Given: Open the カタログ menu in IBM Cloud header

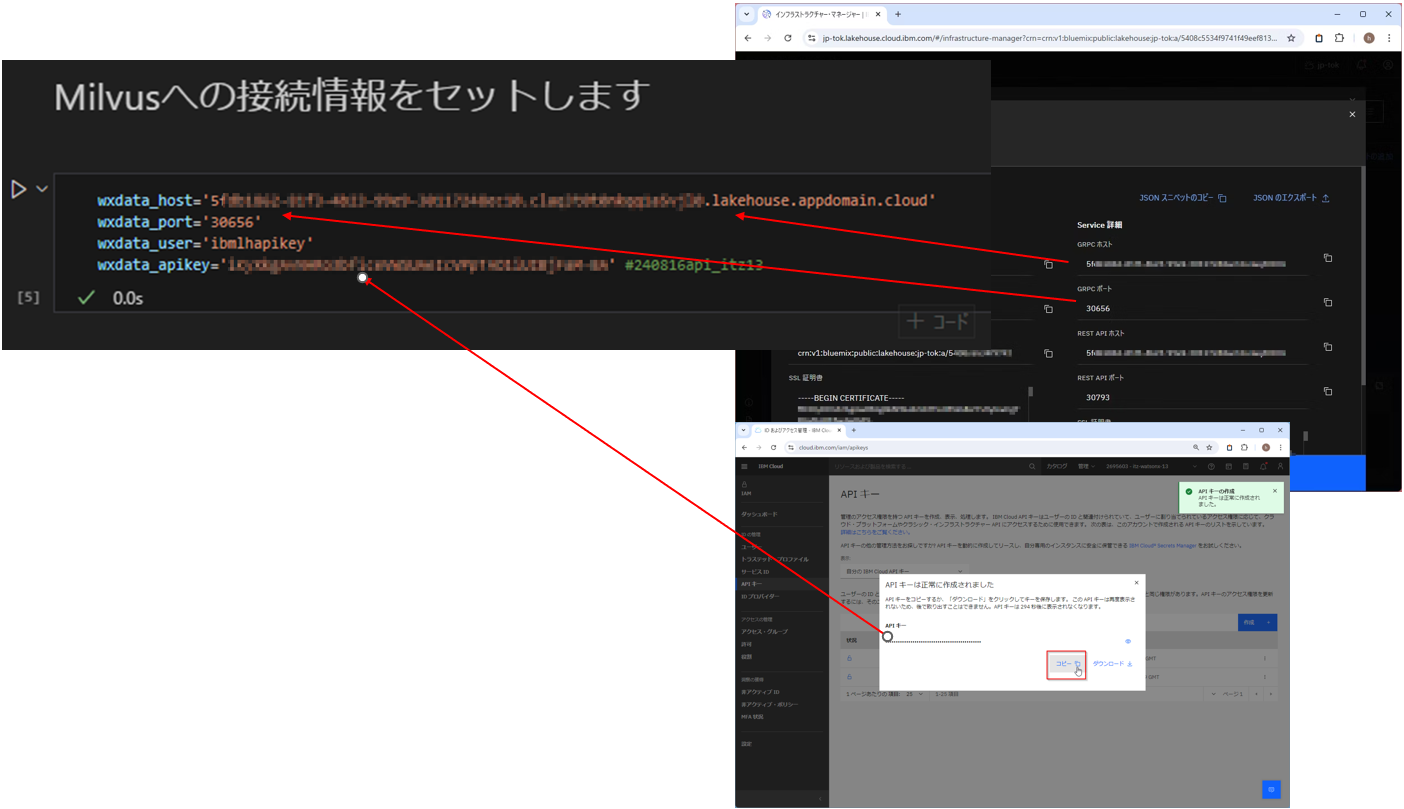Looking at the screenshot, I should point(1058,465).
